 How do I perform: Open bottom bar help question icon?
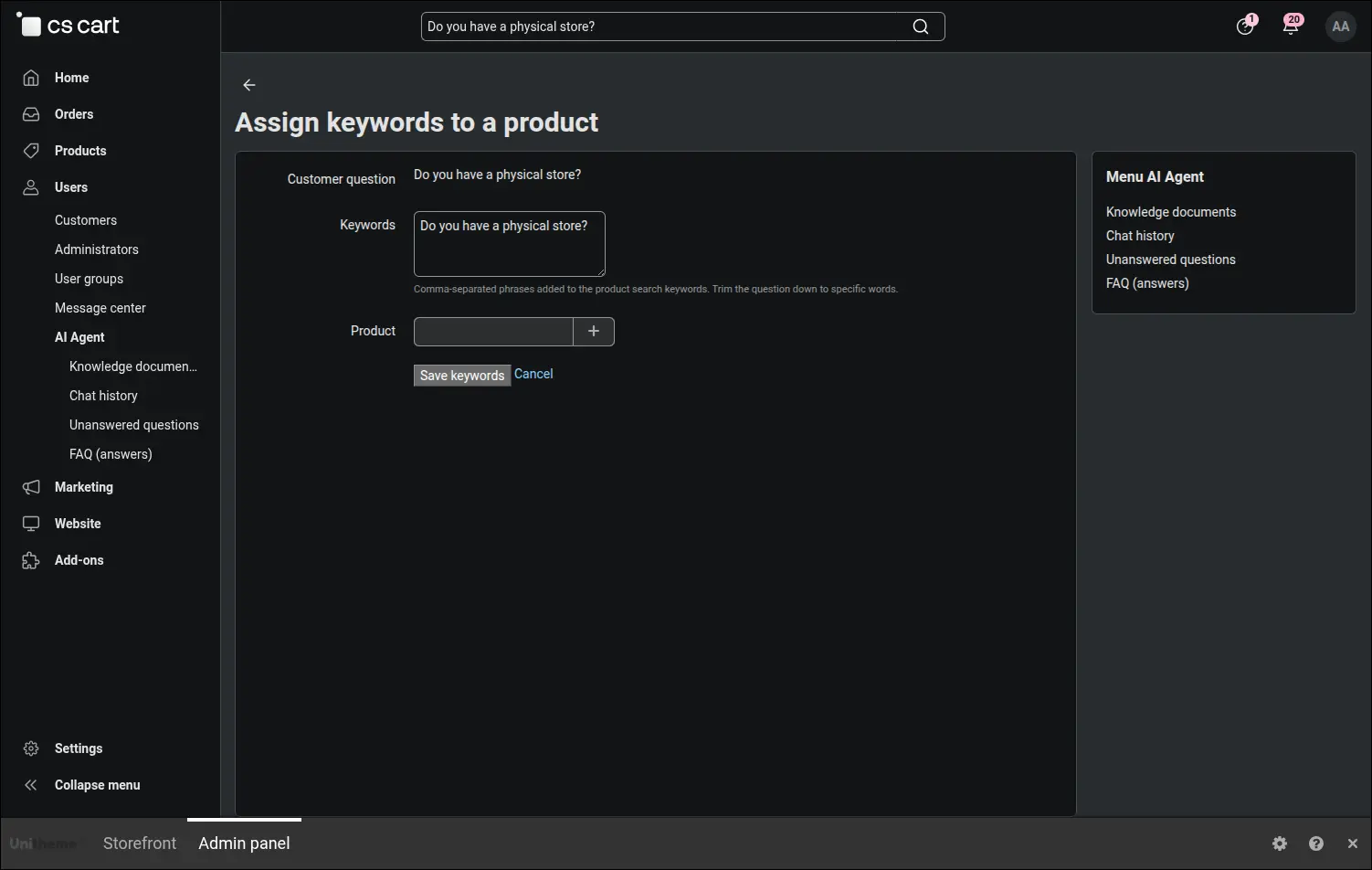(x=1316, y=843)
